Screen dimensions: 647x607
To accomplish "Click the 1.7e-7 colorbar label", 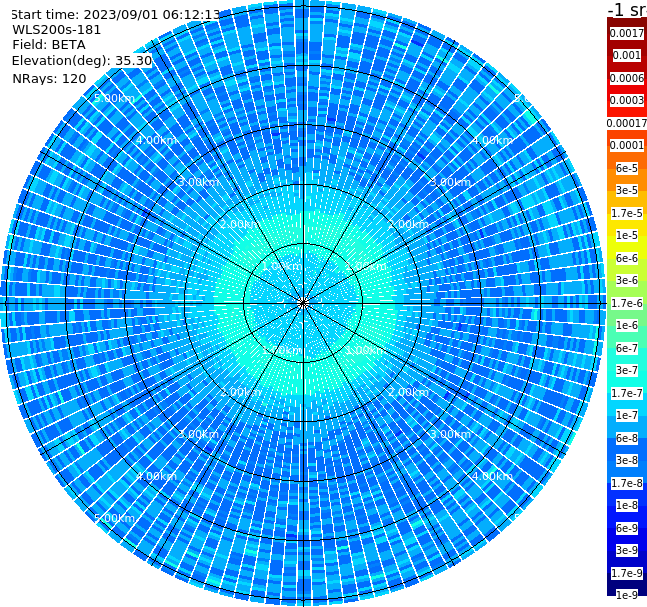I will (x=627, y=393).
